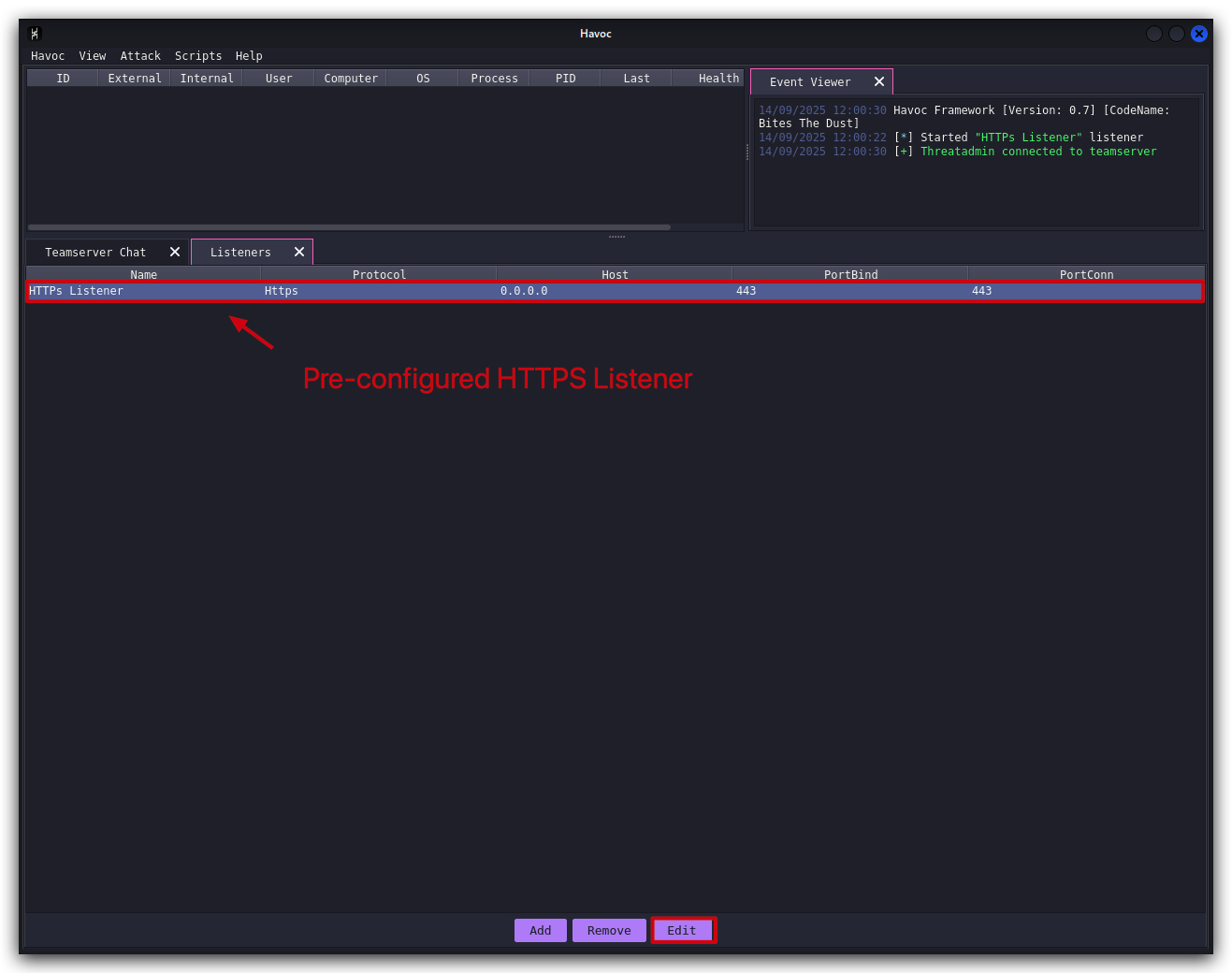Click the OS column header

423,79
